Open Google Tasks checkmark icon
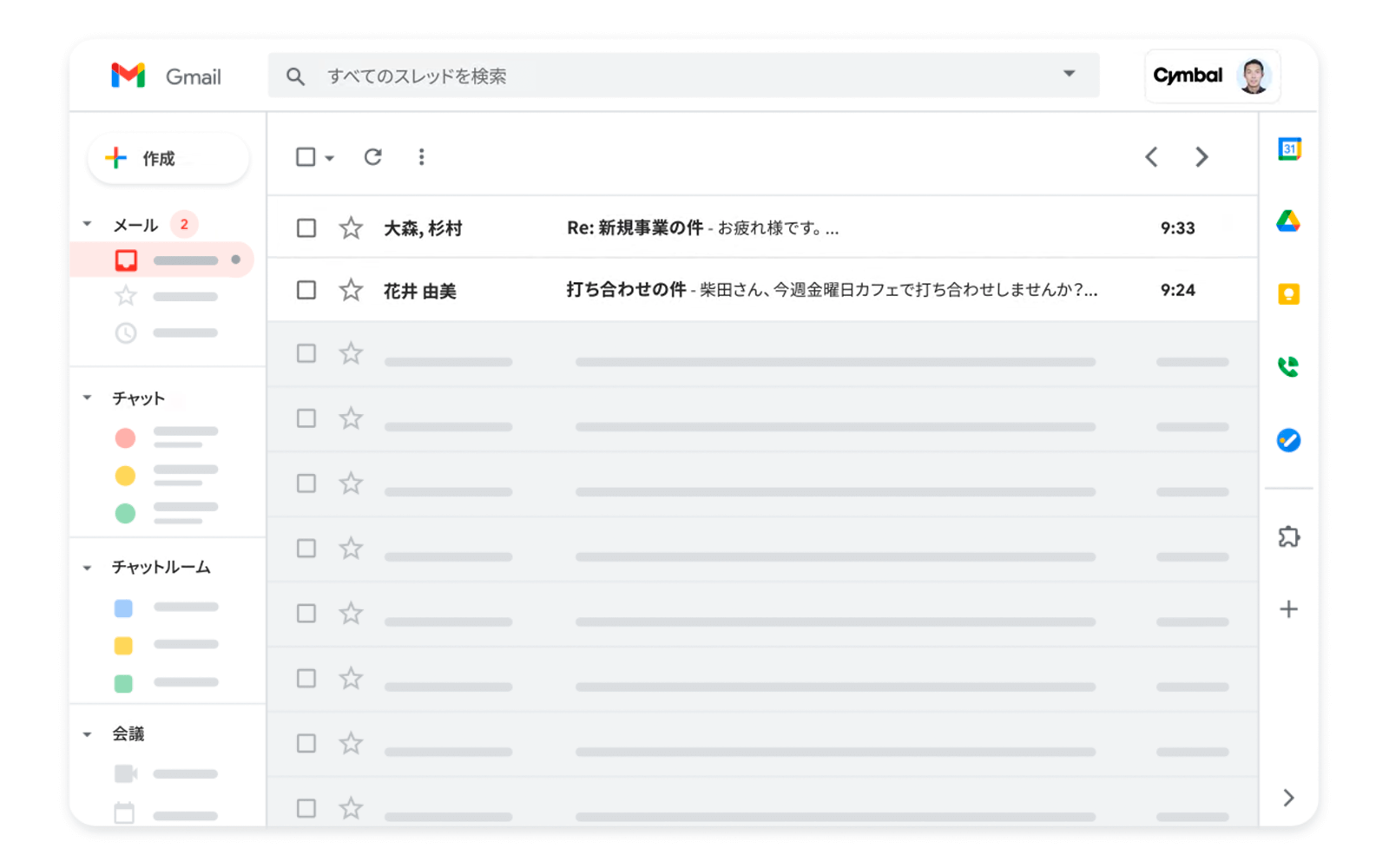This screenshot has height=868, width=1389. pos(1288,440)
